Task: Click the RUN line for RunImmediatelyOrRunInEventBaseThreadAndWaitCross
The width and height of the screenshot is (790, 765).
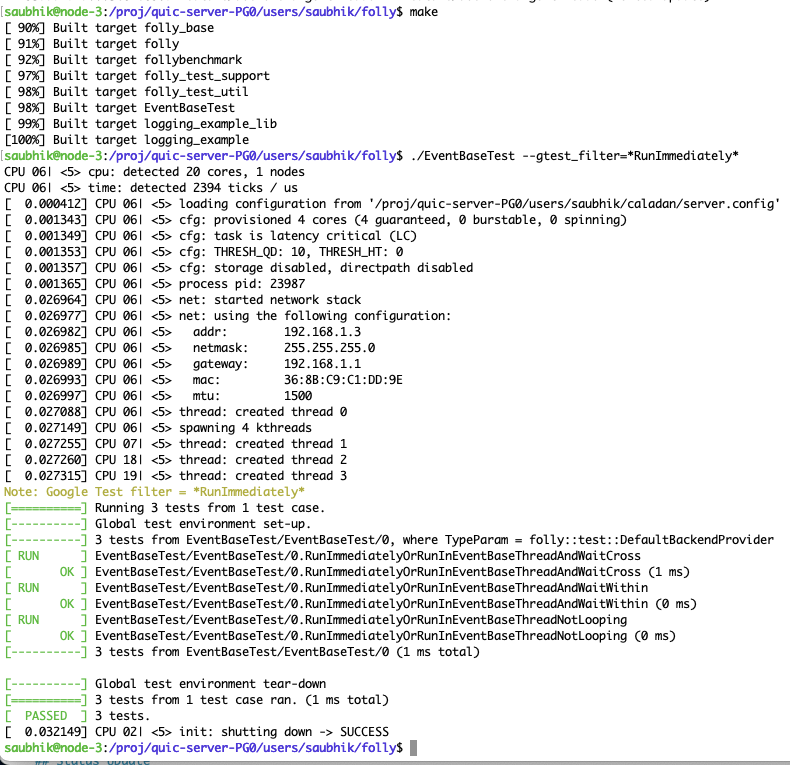Action: click(323, 556)
